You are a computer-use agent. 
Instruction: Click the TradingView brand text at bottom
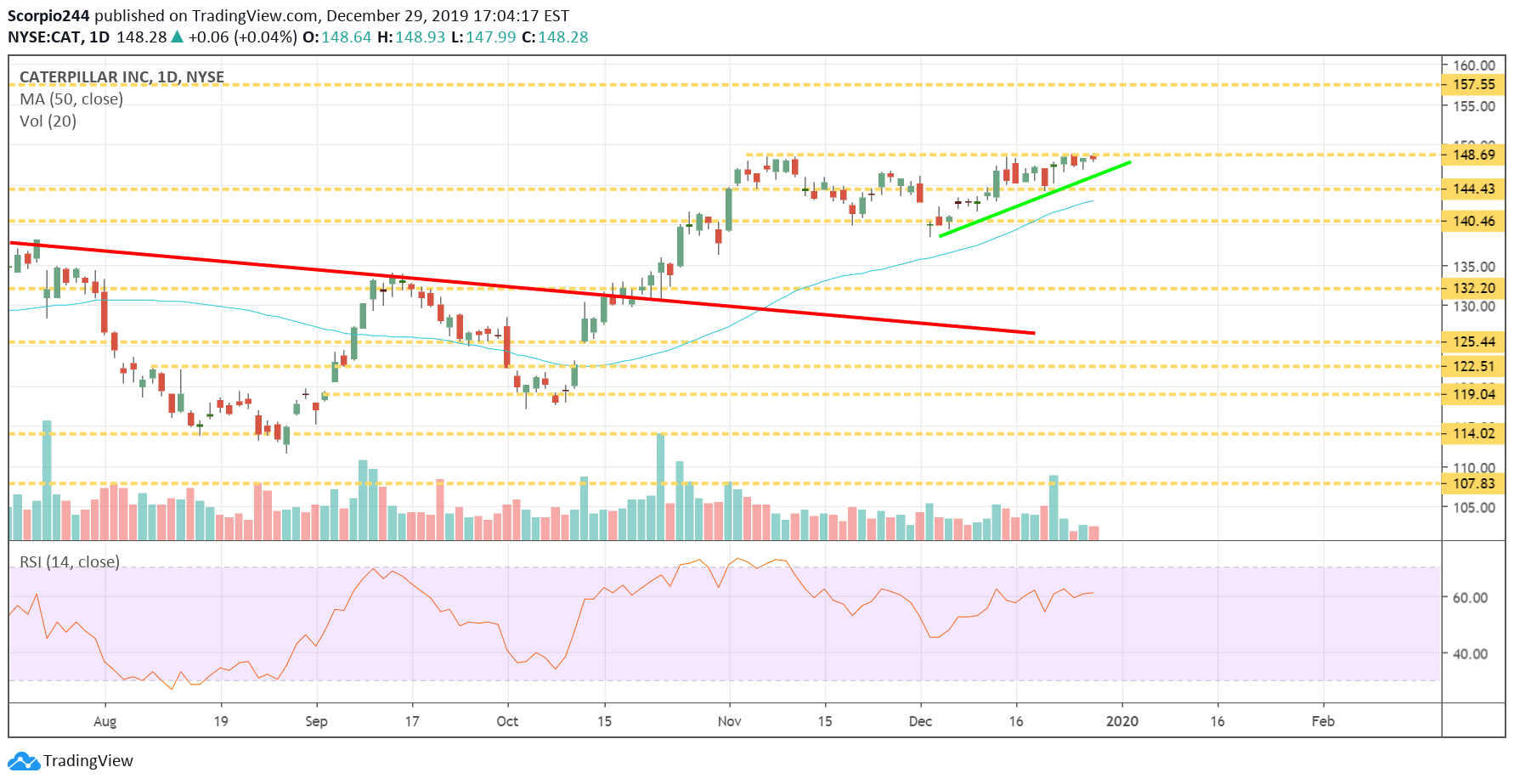point(88,761)
